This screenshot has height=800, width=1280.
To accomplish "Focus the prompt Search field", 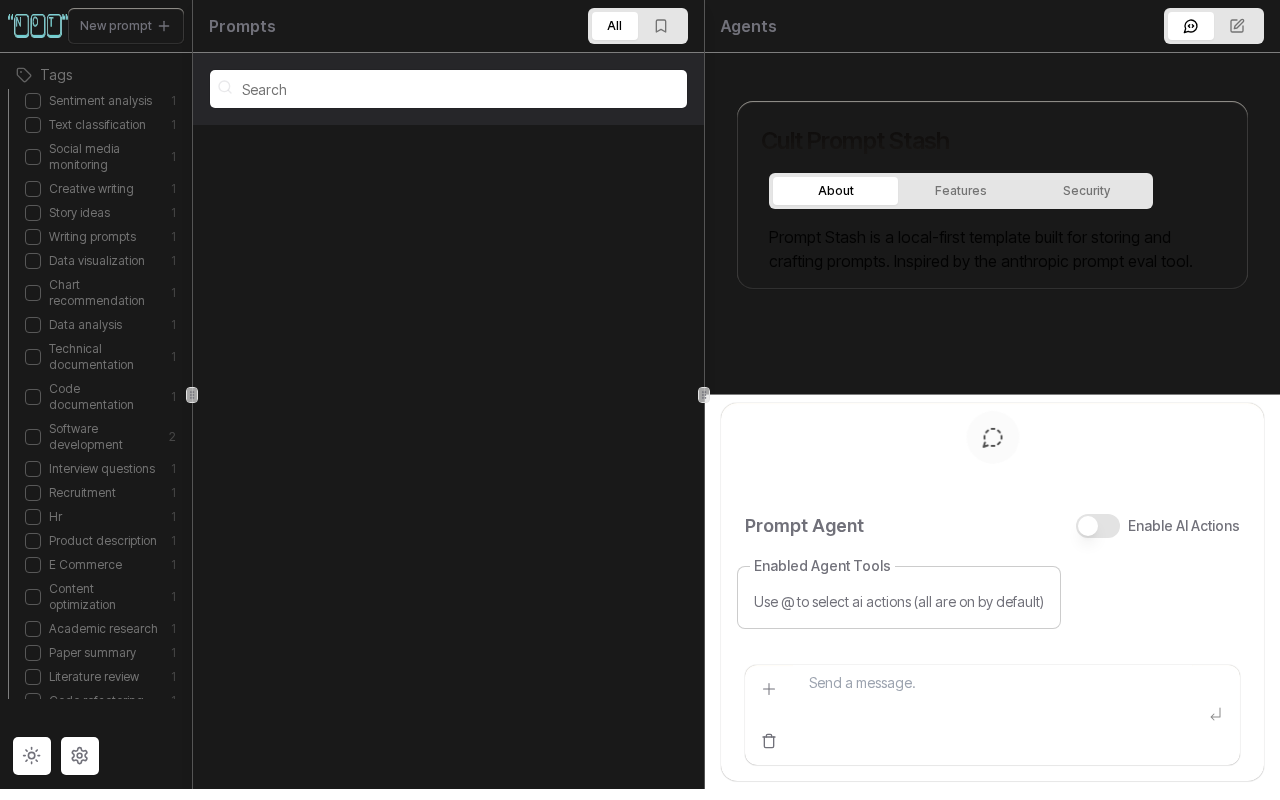I will (x=448, y=89).
